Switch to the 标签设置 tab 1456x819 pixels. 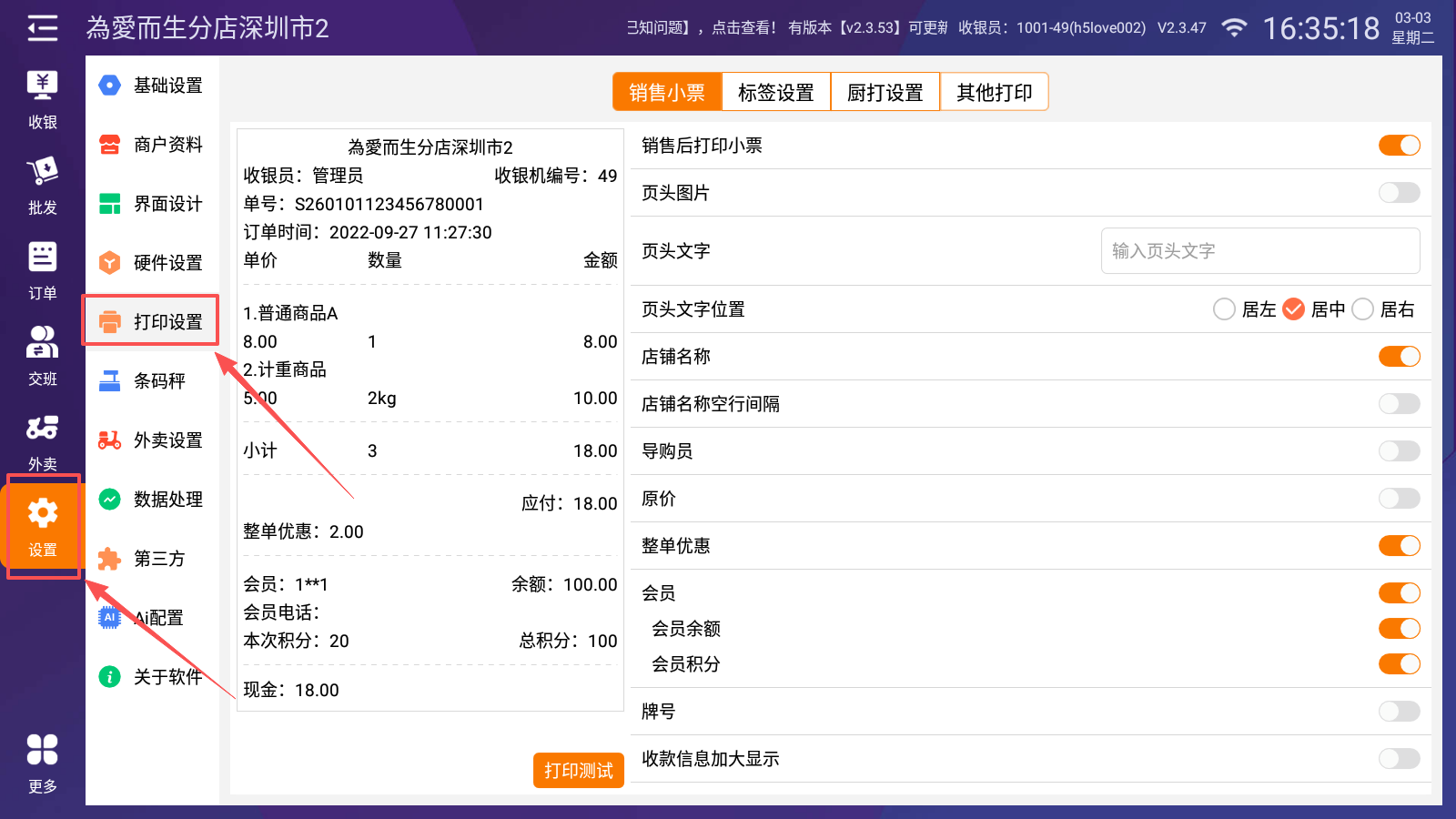[775, 92]
